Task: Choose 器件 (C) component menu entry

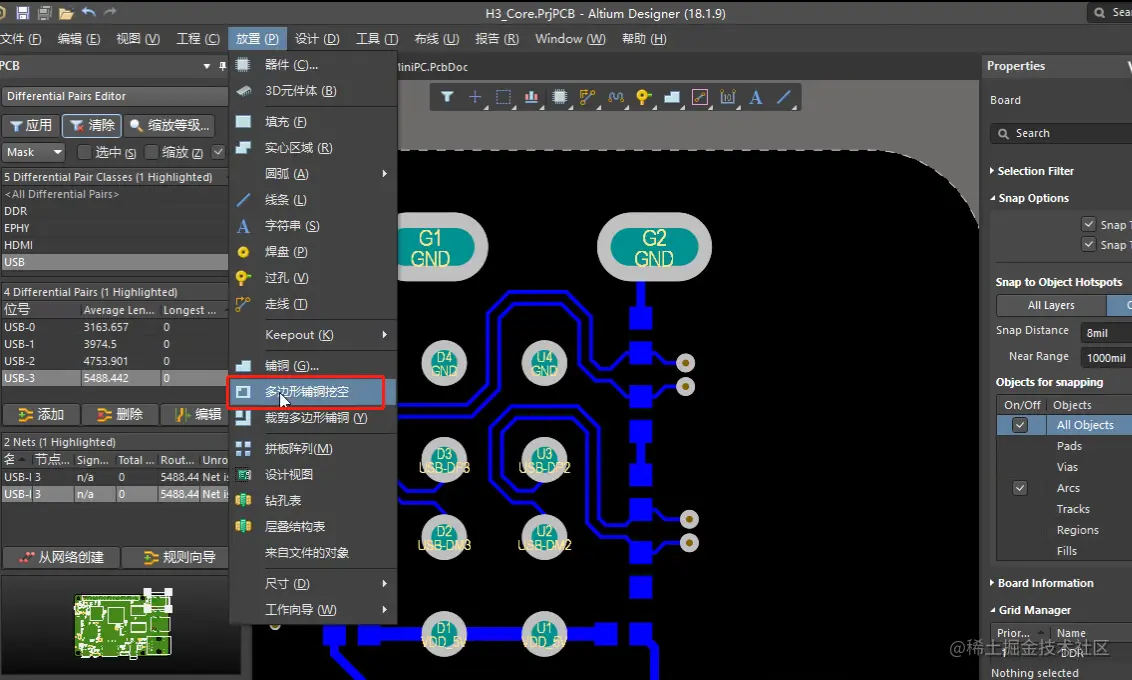Action: [x=313, y=64]
